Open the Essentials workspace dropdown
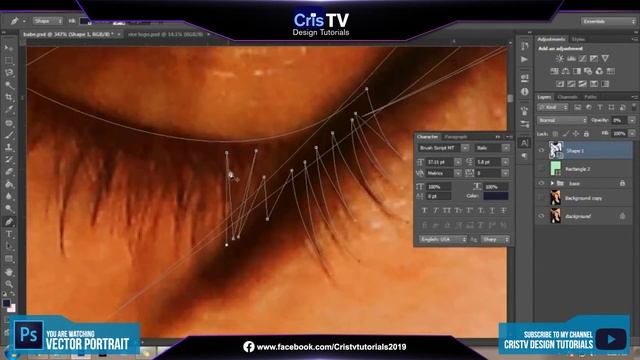Screen dimensions: 640x360 point(608,21)
